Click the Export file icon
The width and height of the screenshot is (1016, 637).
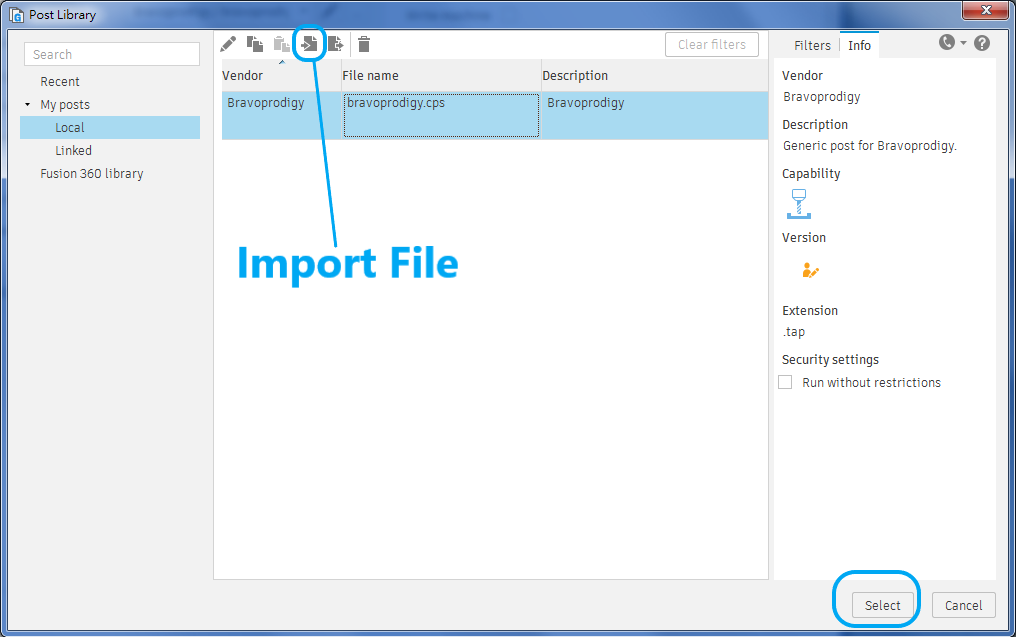tap(336, 44)
